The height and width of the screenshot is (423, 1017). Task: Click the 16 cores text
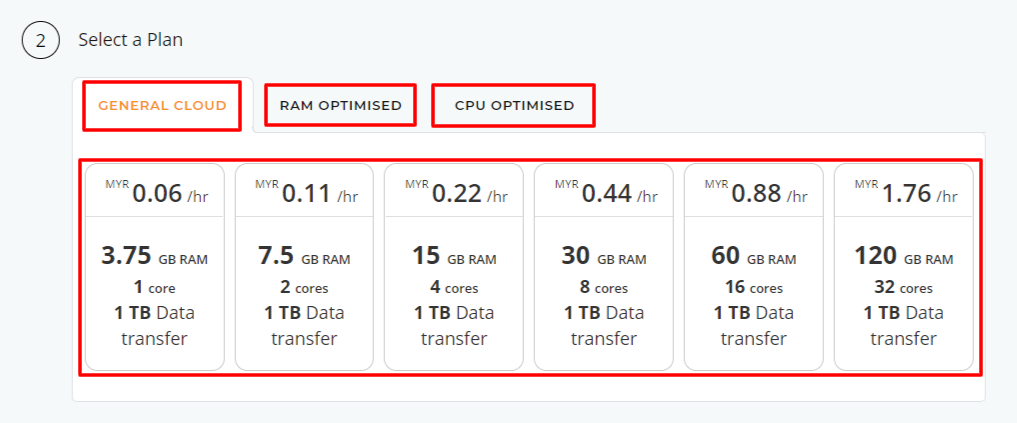click(754, 287)
